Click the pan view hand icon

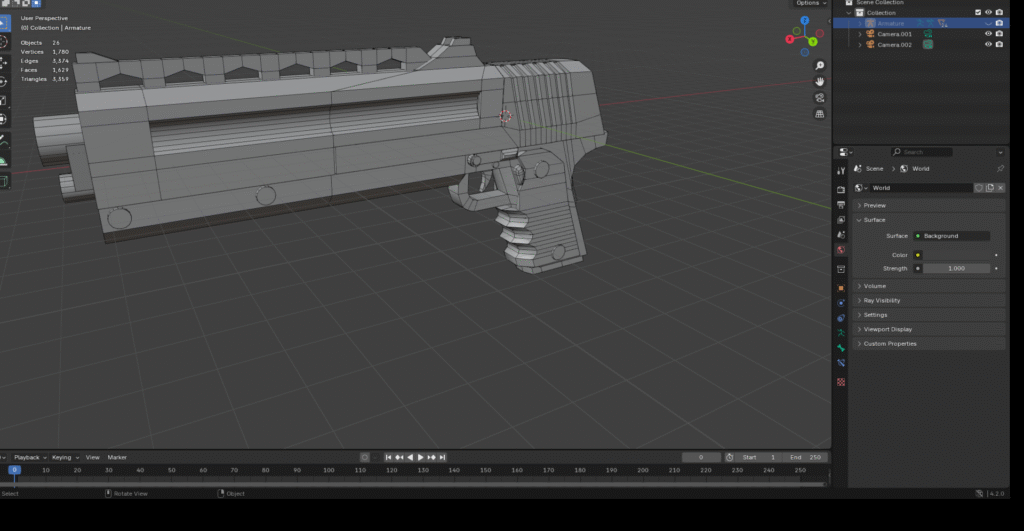click(820, 80)
